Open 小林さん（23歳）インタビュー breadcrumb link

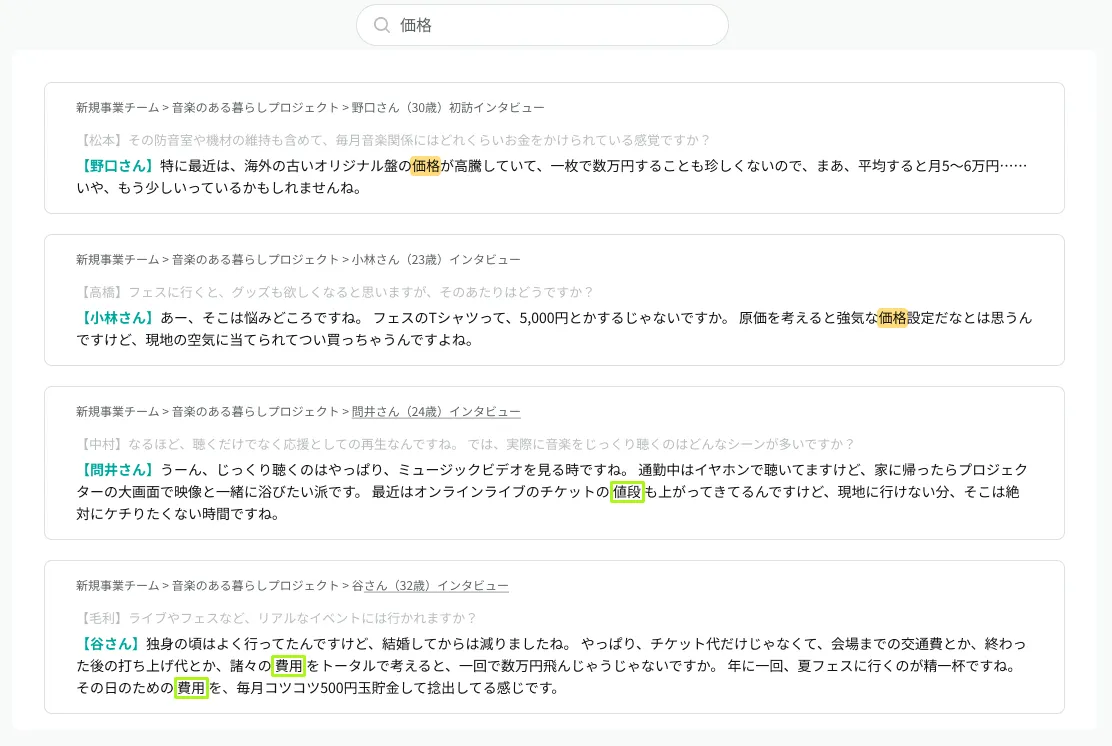pos(436,259)
